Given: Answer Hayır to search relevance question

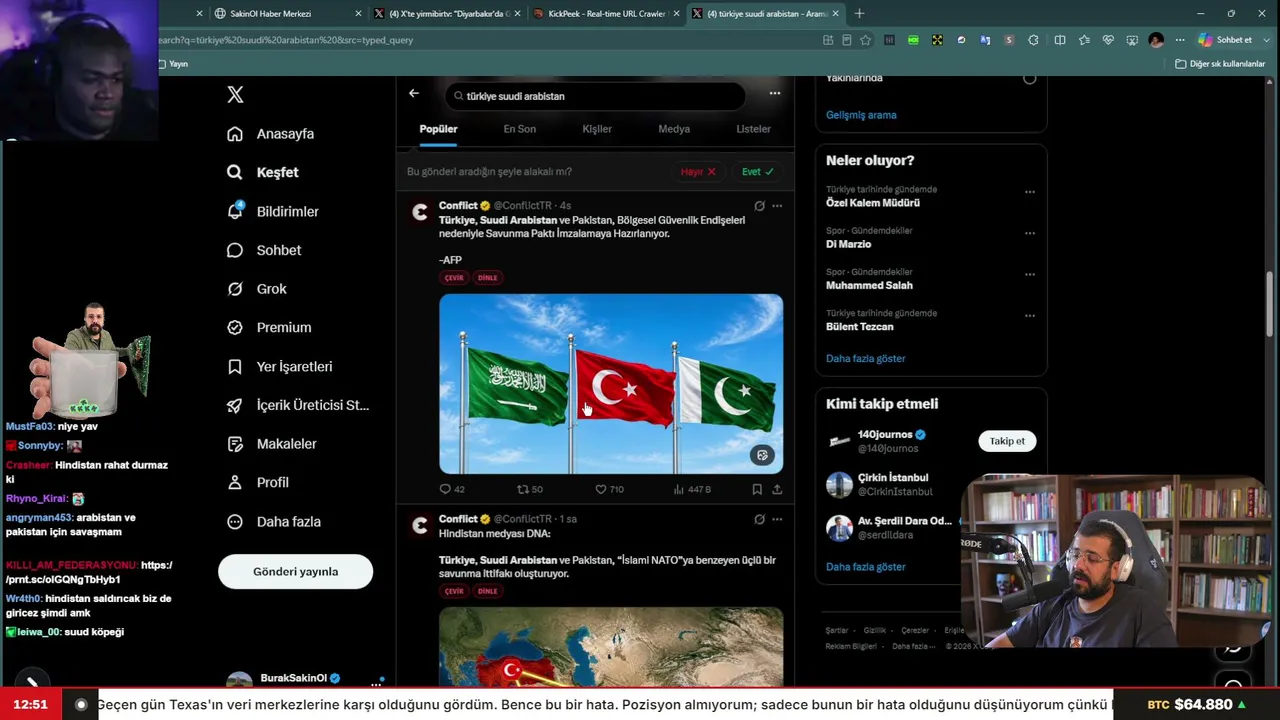Looking at the screenshot, I should click(x=698, y=172).
